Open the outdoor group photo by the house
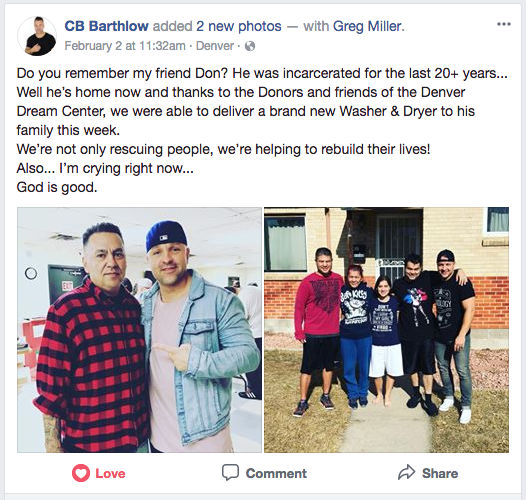The width and height of the screenshot is (526, 500). 386,330
